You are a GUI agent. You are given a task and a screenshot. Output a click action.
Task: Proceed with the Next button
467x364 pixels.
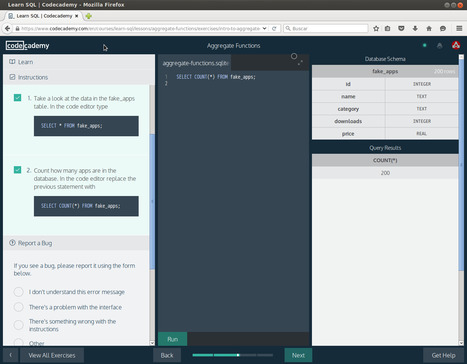pyautogui.click(x=298, y=355)
